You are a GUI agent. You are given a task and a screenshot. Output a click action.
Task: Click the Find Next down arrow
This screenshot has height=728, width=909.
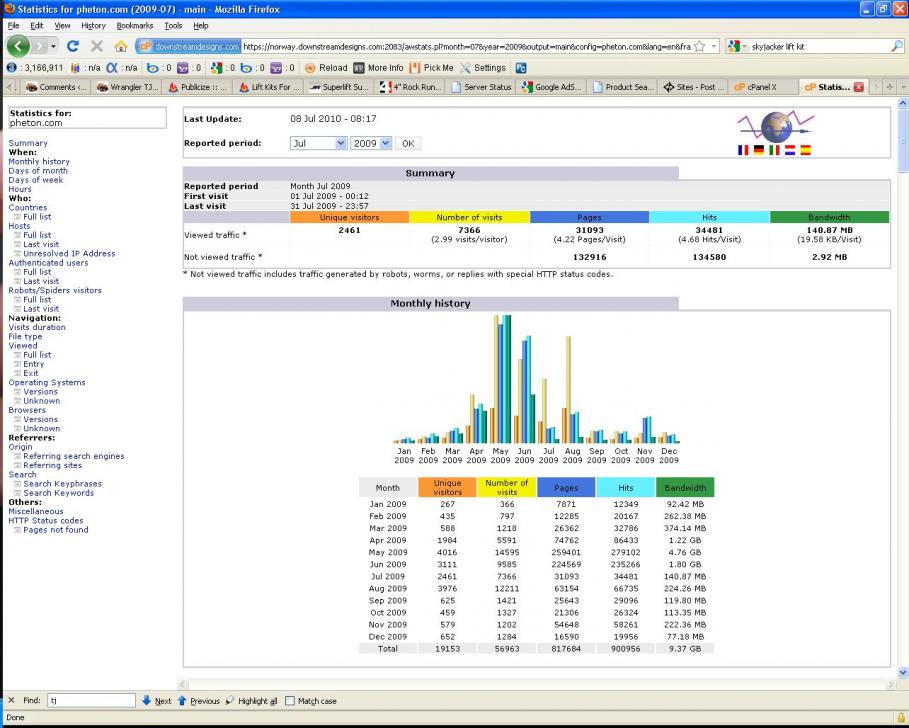[x=147, y=701]
